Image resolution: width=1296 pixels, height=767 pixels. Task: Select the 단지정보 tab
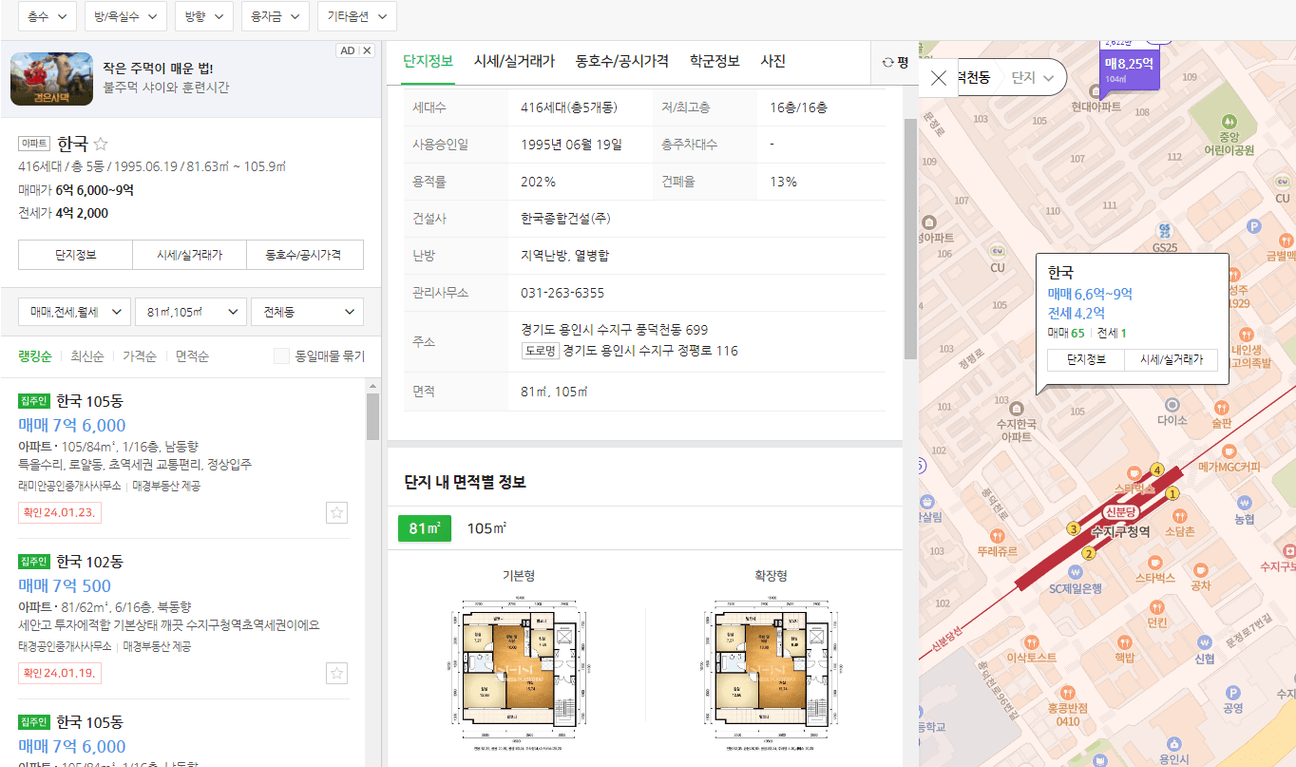click(428, 61)
